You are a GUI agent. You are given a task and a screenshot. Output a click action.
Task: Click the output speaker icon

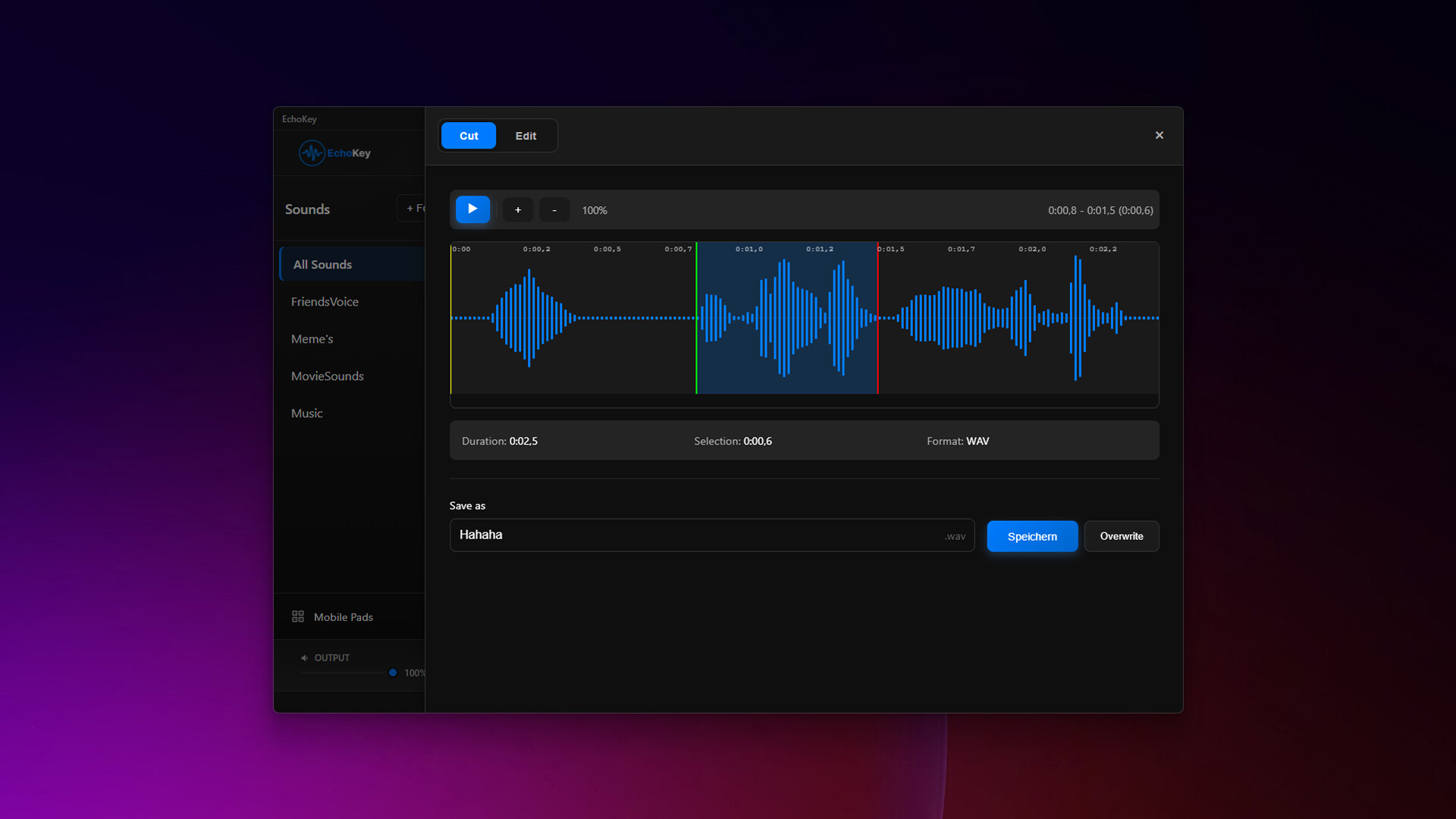[x=304, y=658]
